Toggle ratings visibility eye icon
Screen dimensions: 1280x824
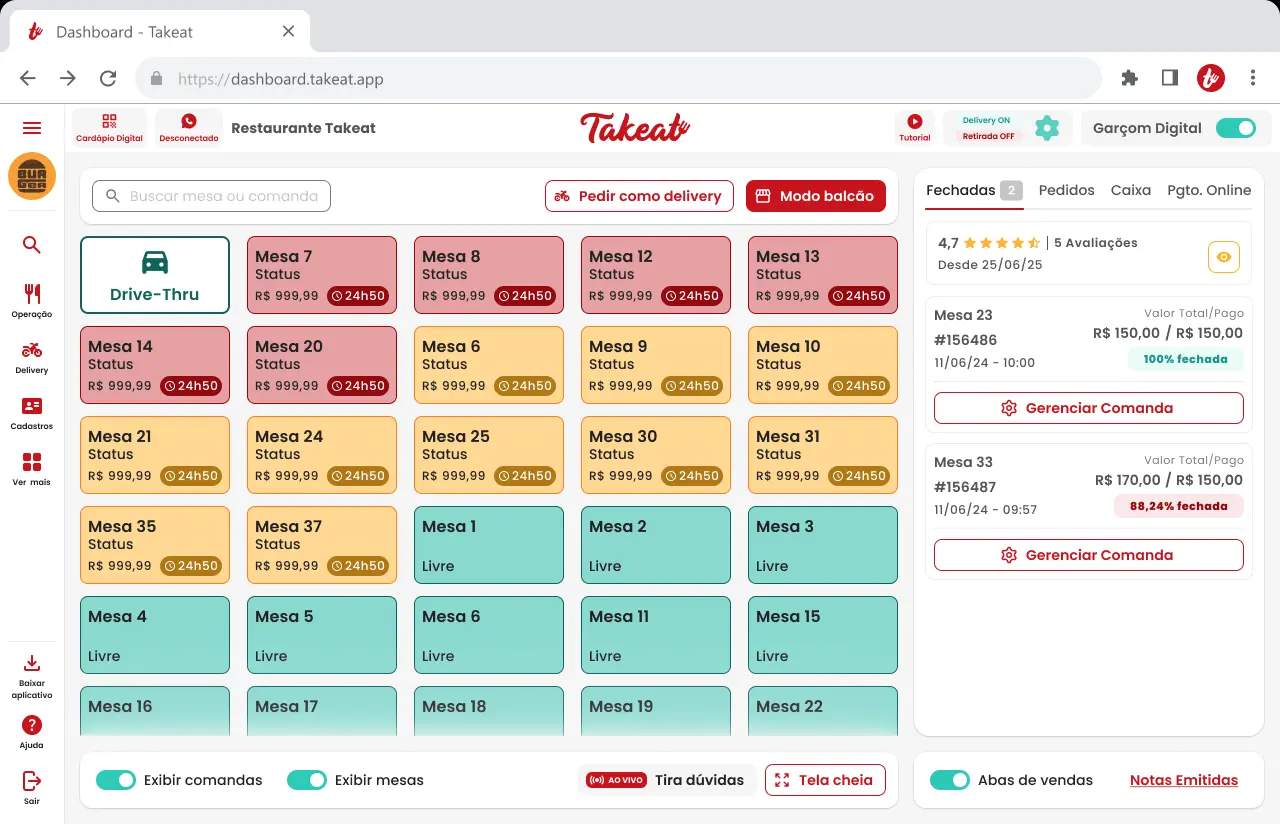point(1224,257)
